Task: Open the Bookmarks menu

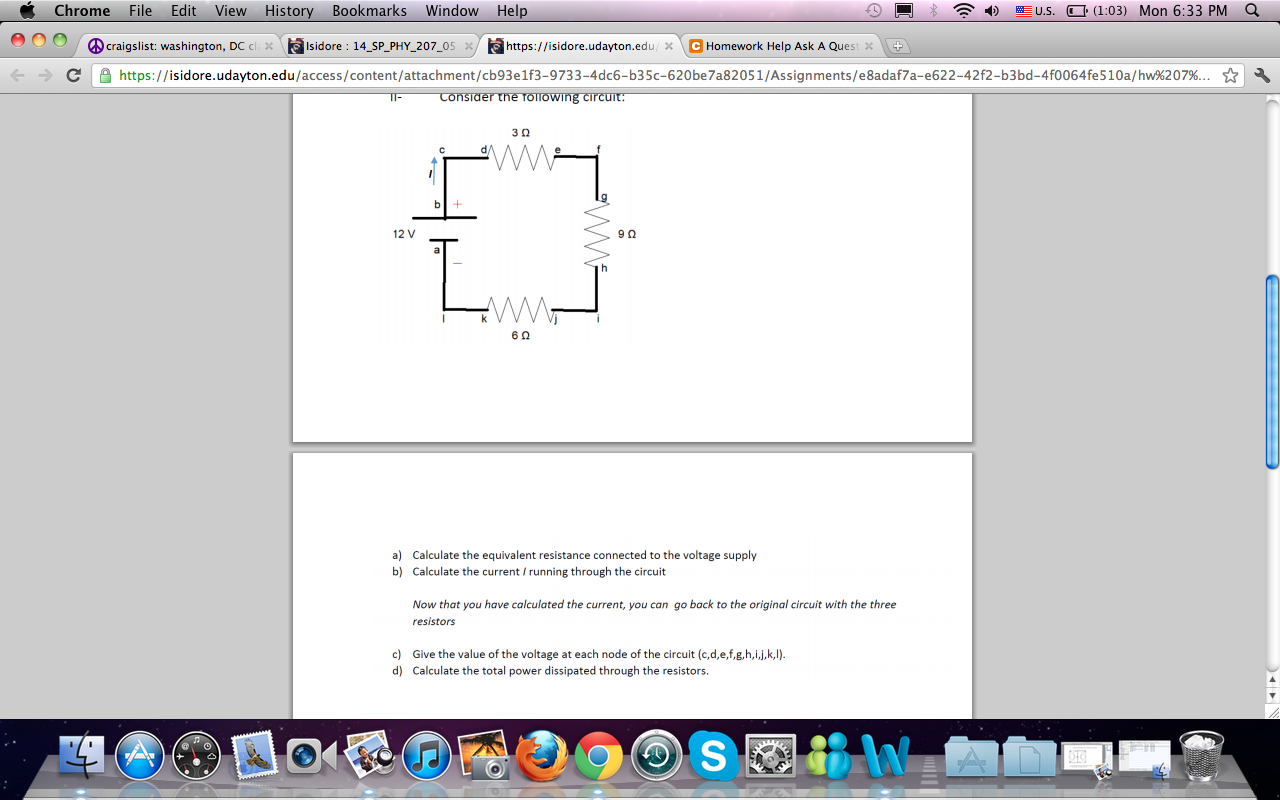Action: tap(369, 11)
